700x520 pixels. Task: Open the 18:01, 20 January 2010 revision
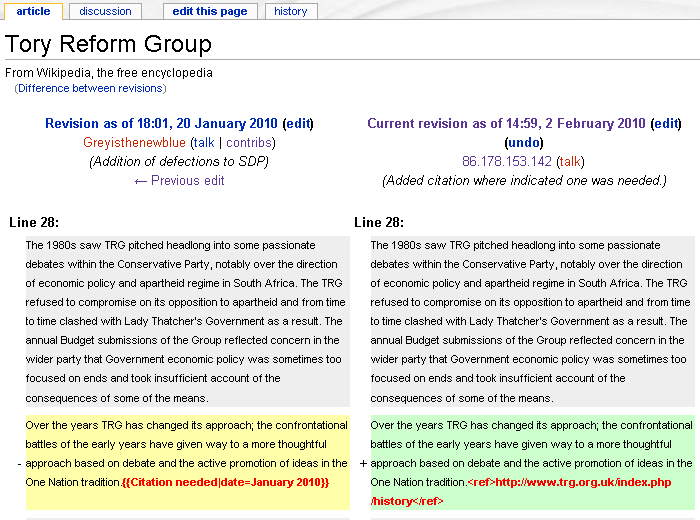(x=160, y=124)
